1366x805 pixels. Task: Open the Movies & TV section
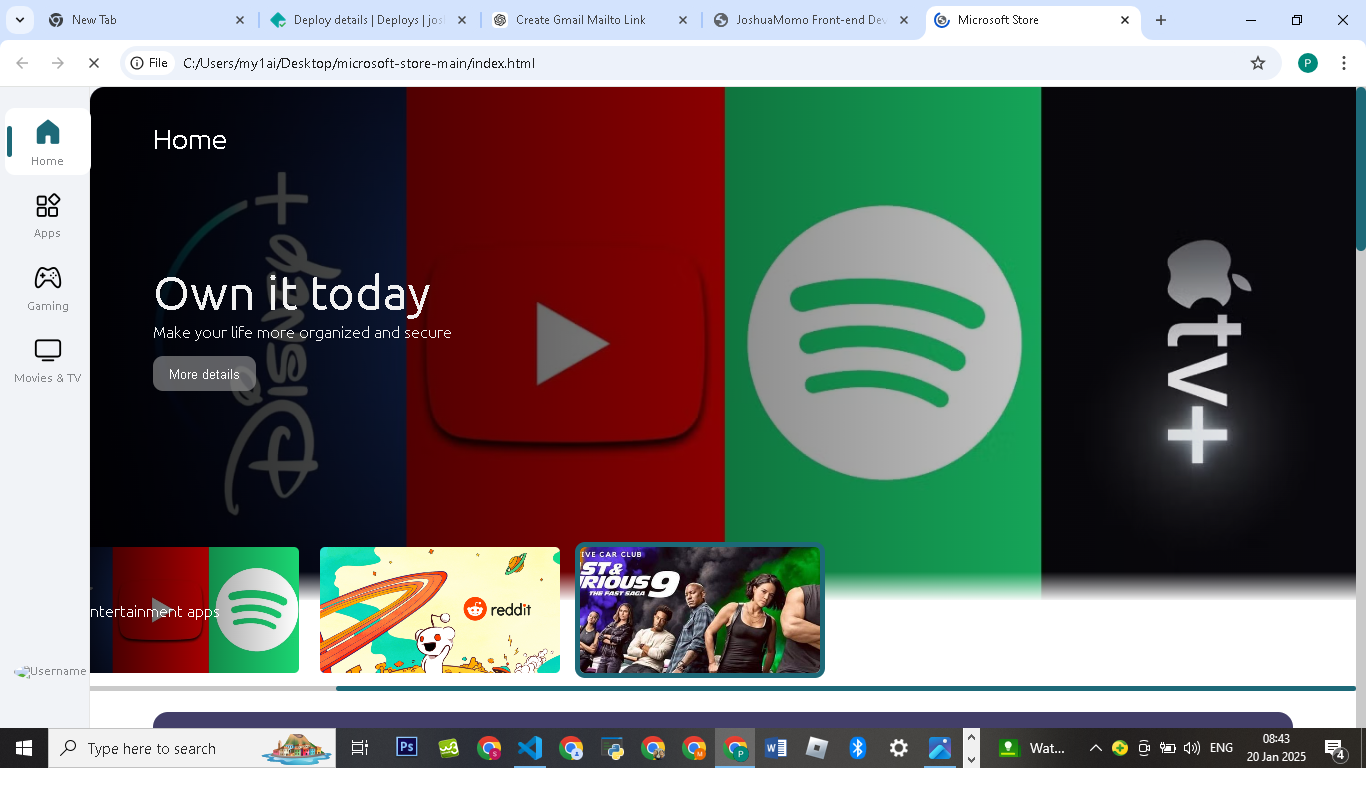(47, 361)
